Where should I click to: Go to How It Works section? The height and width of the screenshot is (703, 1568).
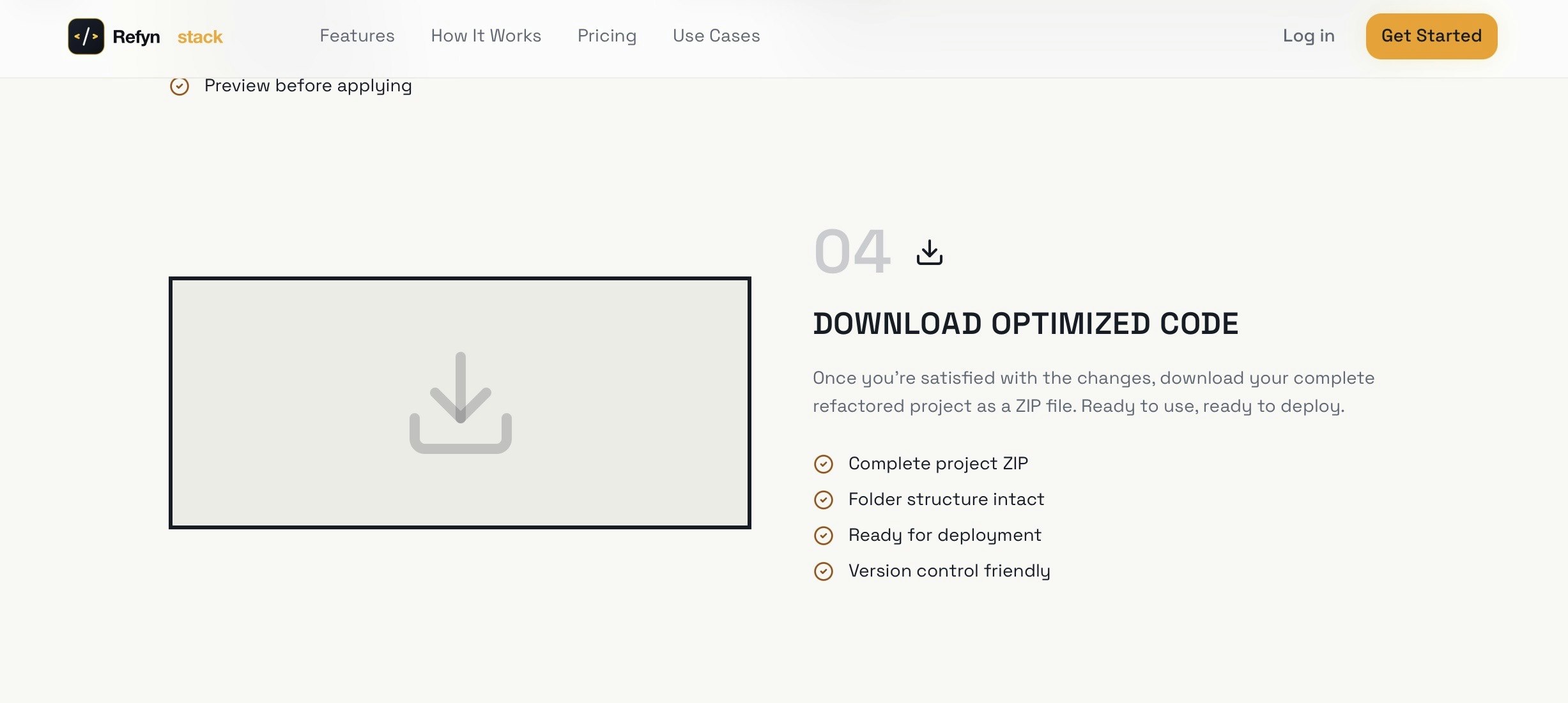486,36
